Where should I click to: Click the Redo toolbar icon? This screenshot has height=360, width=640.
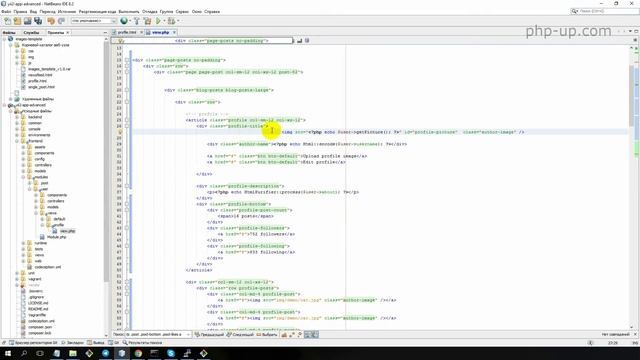click(x=61, y=21)
